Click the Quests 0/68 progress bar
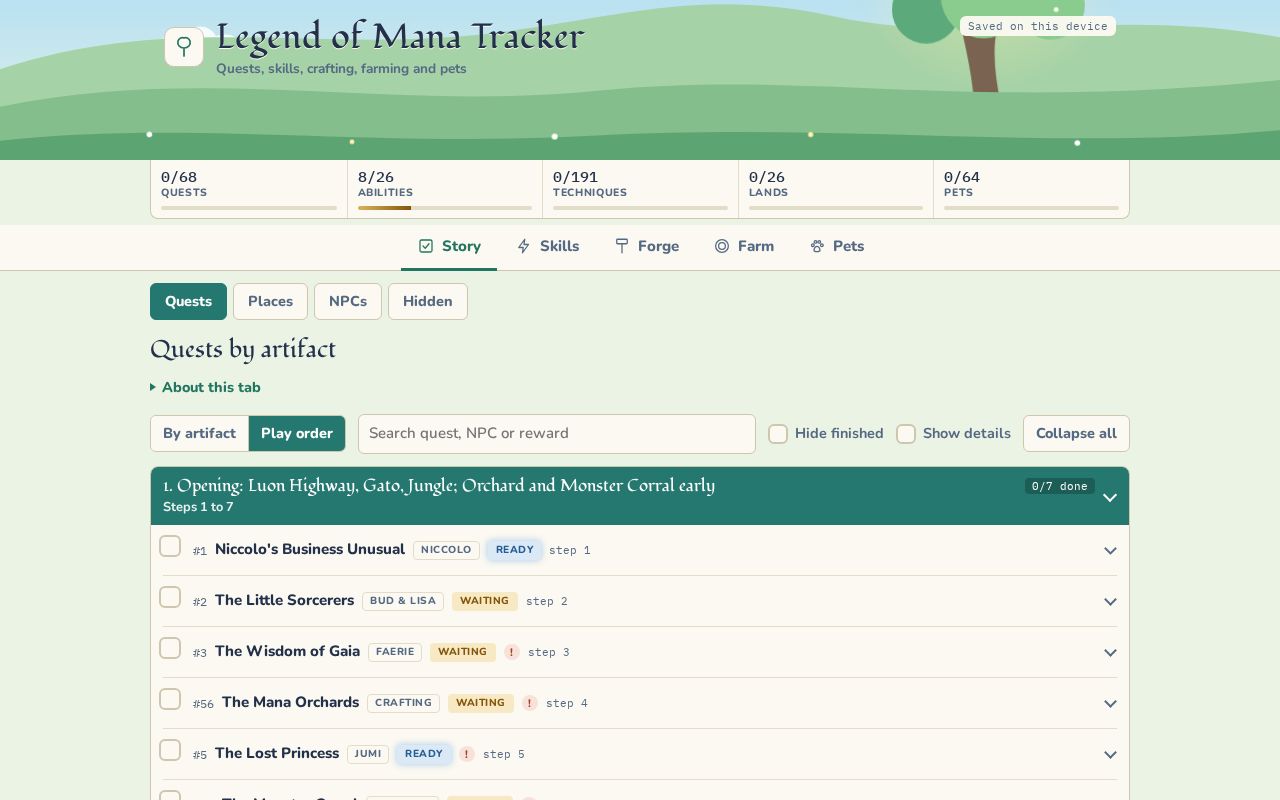 249,208
